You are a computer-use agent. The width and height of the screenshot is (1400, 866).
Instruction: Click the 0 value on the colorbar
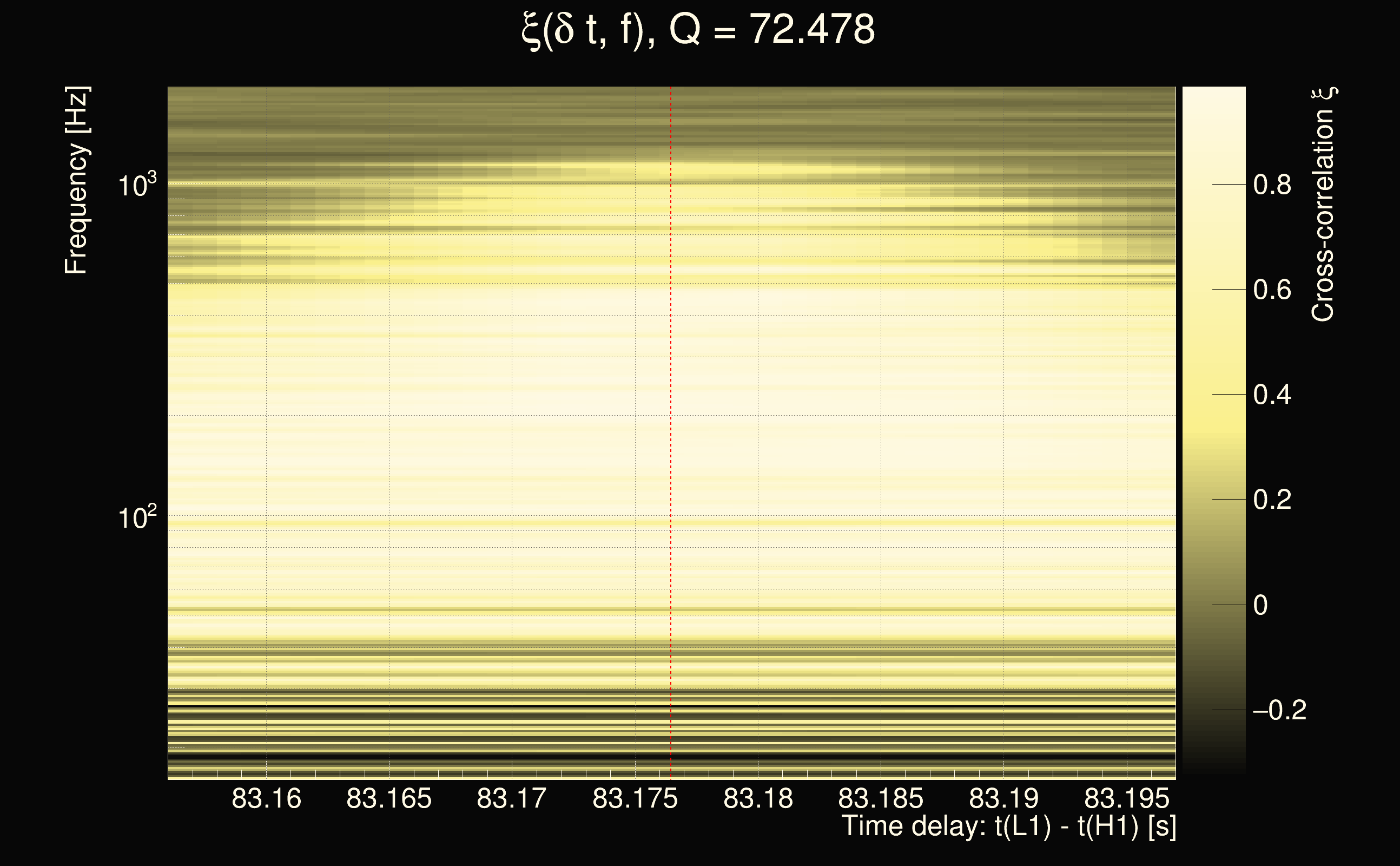[x=1260, y=605]
